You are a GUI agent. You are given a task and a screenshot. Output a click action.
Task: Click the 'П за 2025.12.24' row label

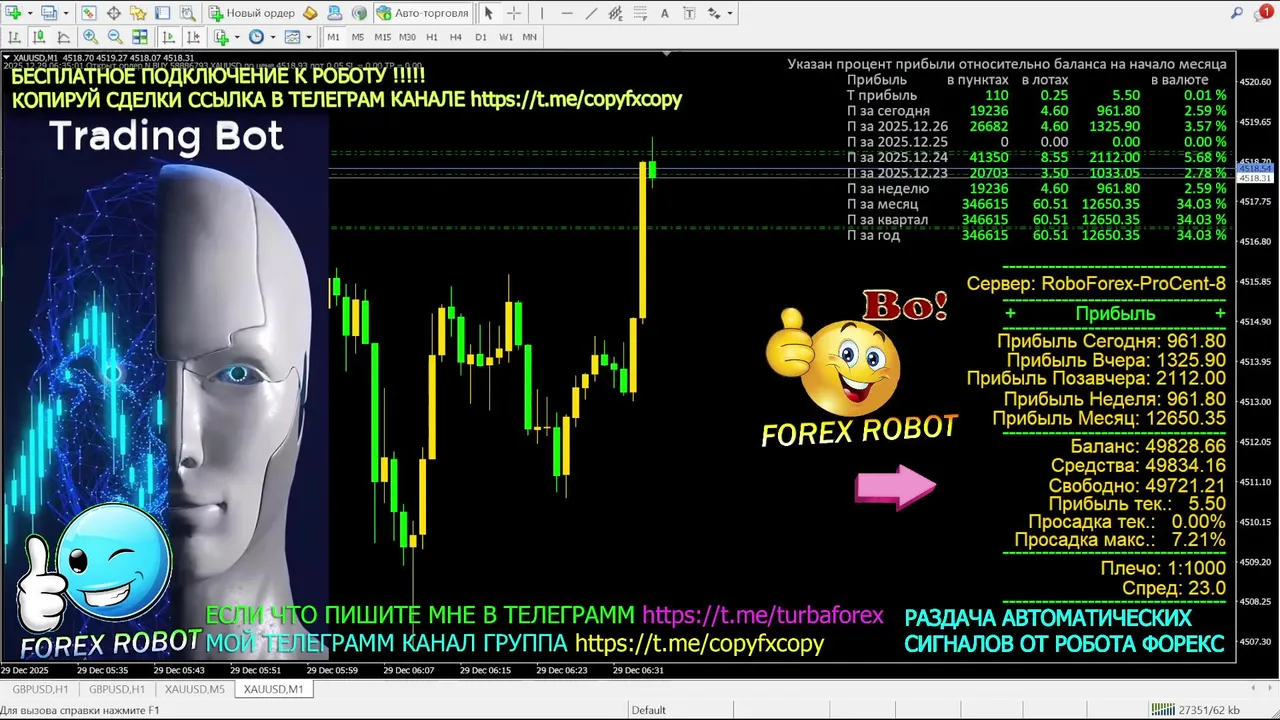point(897,157)
